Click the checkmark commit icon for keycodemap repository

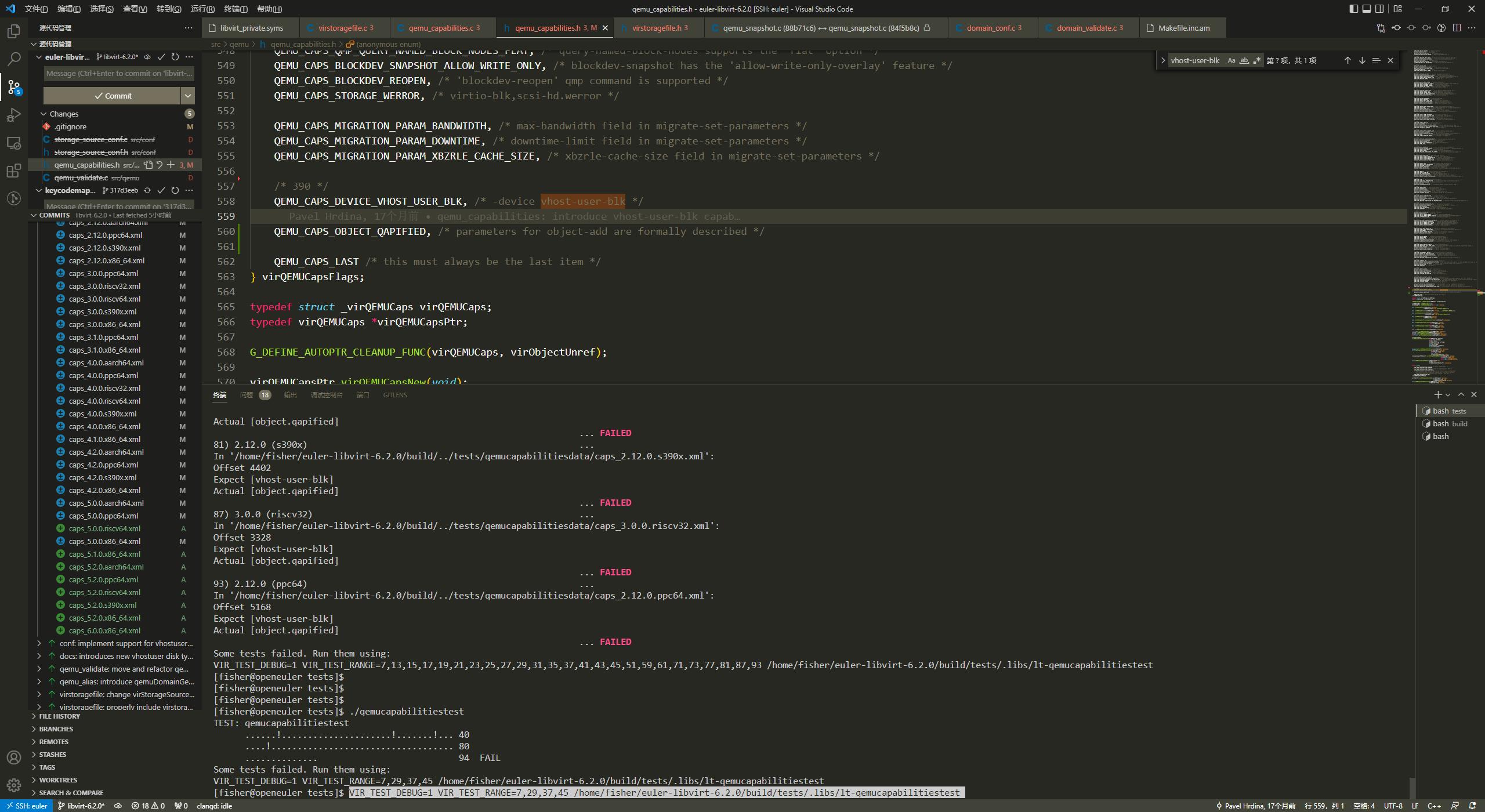tap(161, 190)
